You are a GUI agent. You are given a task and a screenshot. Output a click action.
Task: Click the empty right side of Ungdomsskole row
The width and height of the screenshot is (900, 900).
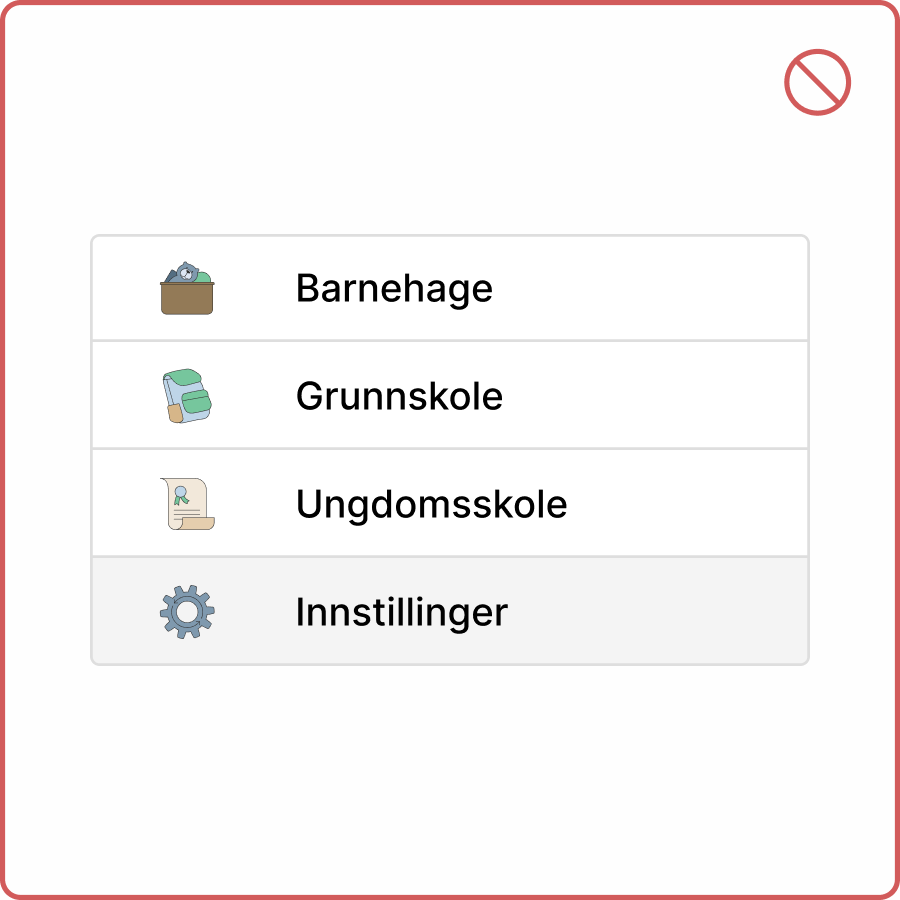click(x=690, y=503)
